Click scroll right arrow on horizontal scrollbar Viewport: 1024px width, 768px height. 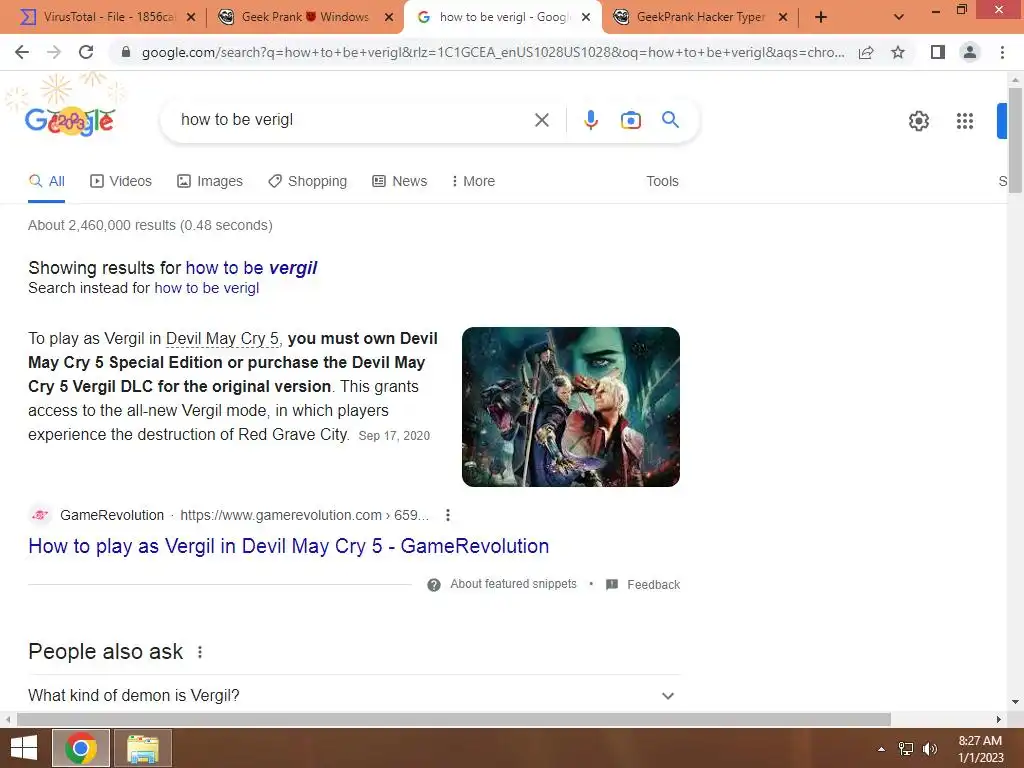click(x=999, y=719)
